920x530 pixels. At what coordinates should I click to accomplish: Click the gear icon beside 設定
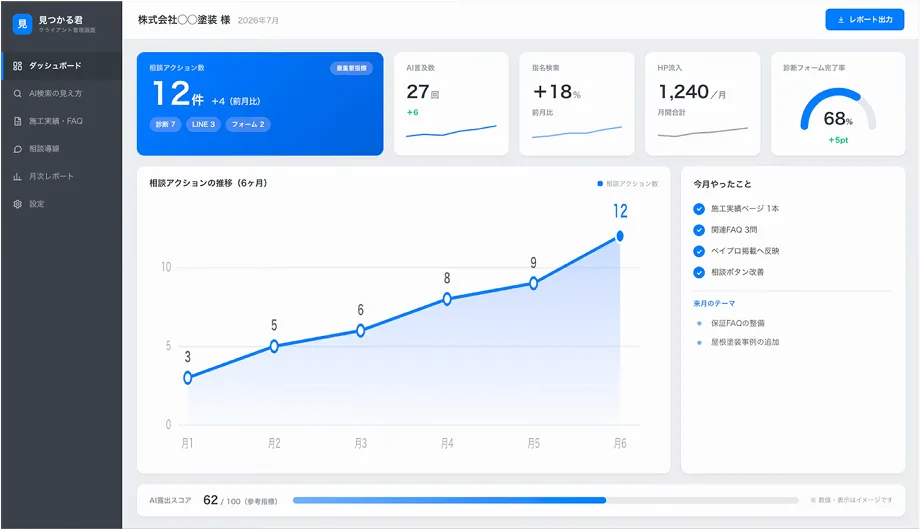(x=18, y=204)
